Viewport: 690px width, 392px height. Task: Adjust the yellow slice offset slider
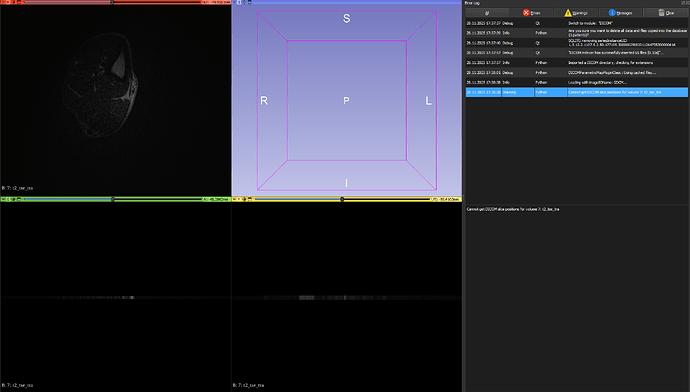pyautogui.click(x=342, y=199)
